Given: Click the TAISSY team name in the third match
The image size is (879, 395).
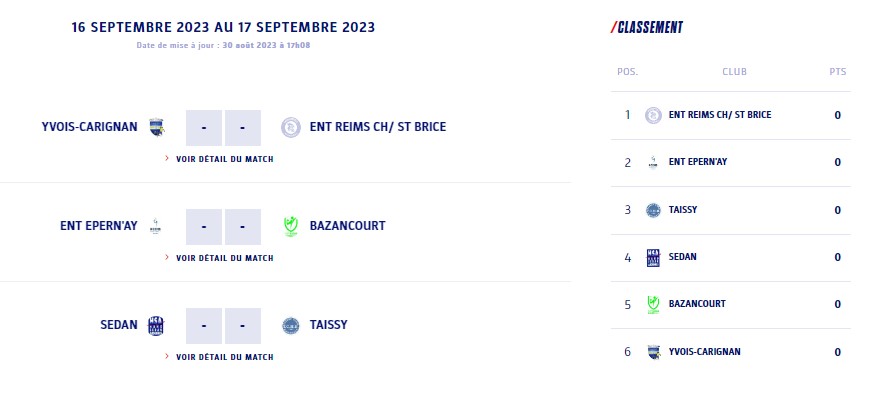Looking at the screenshot, I should (329, 325).
